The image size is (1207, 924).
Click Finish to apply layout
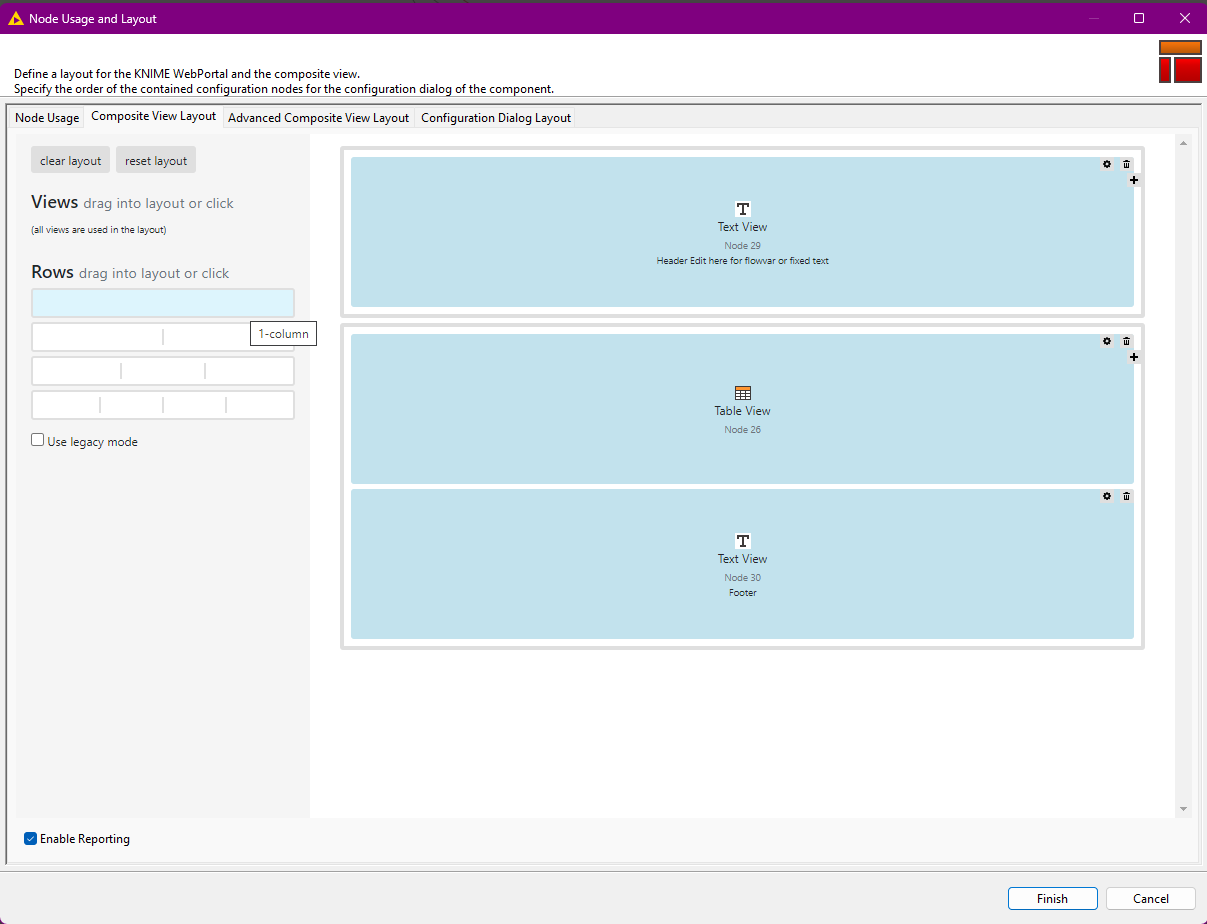(1052, 898)
